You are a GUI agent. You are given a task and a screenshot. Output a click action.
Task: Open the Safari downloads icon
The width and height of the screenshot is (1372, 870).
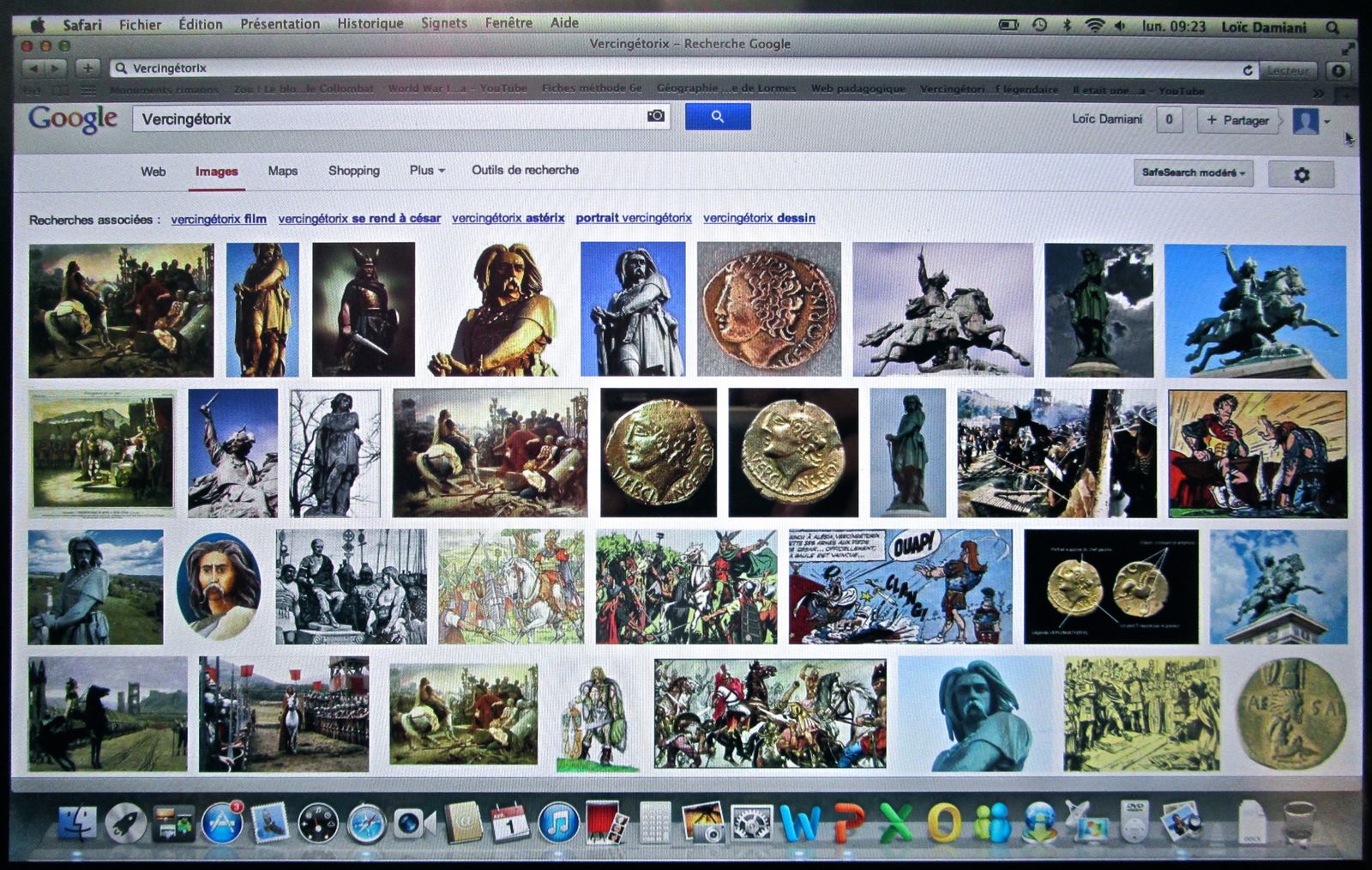click(x=1339, y=70)
